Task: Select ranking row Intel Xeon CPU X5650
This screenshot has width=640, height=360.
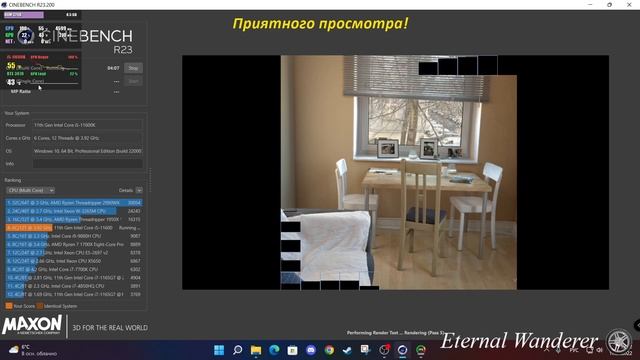Action: pos(74,261)
